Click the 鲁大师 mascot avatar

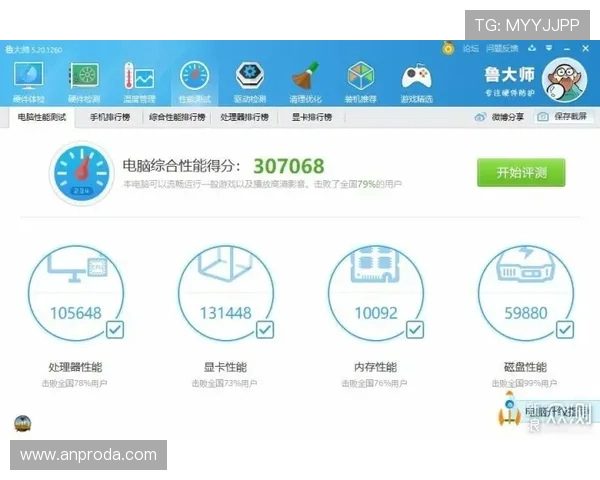point(564,80)
